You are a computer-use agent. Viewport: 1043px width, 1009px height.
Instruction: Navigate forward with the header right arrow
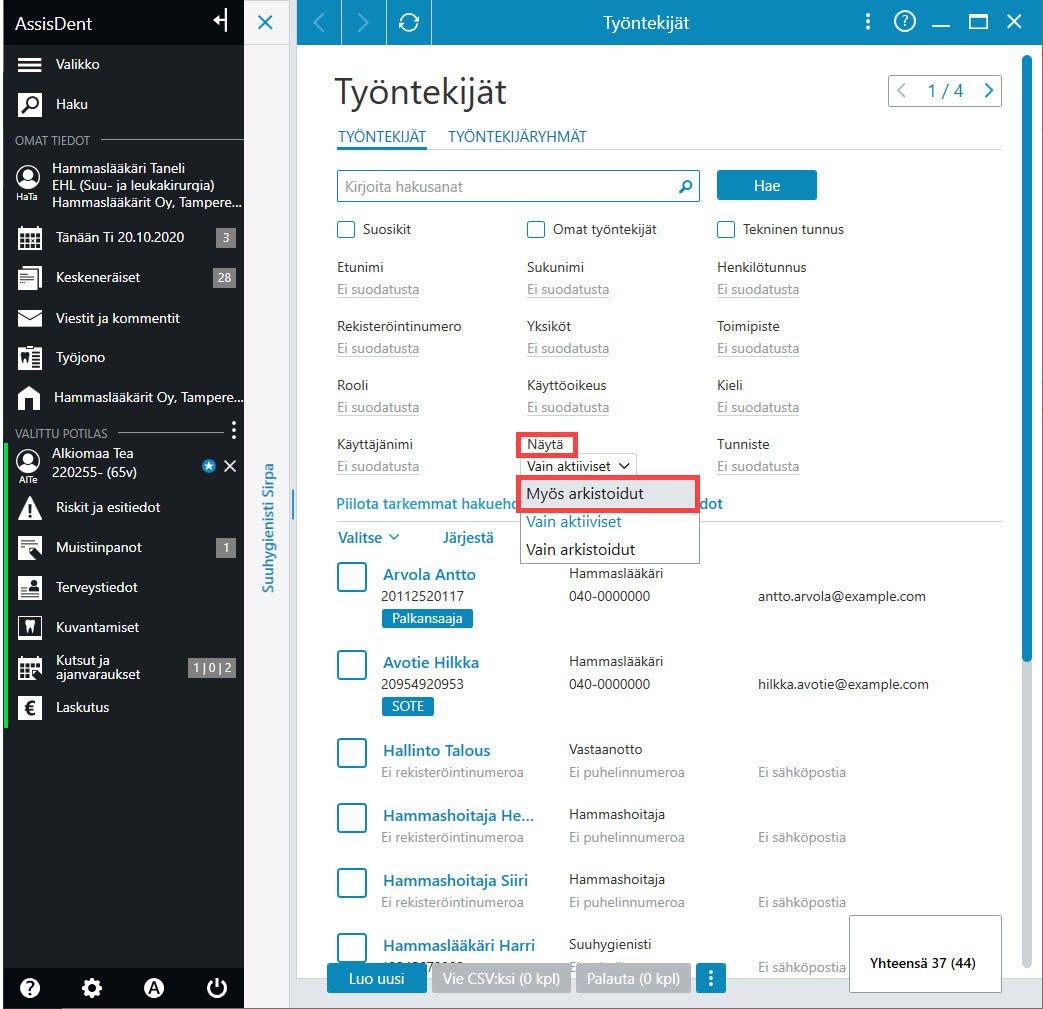(x=363, y=23)
